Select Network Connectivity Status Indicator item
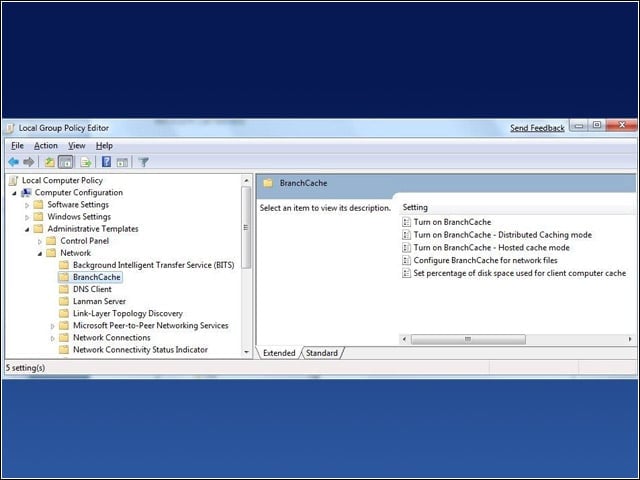The width and height of the screenshot is (640, 480). click(140, 350)
